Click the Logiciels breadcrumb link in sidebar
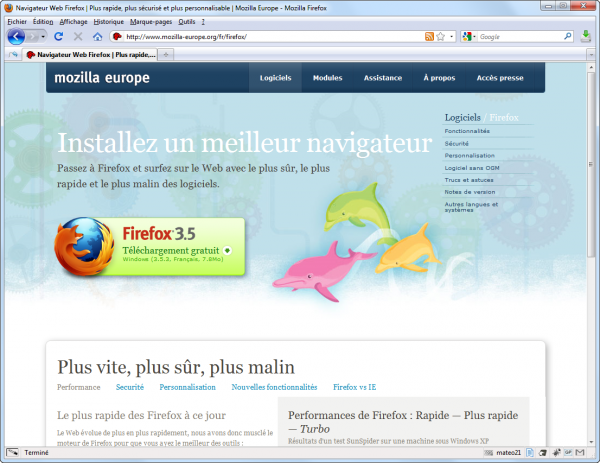 462,117
